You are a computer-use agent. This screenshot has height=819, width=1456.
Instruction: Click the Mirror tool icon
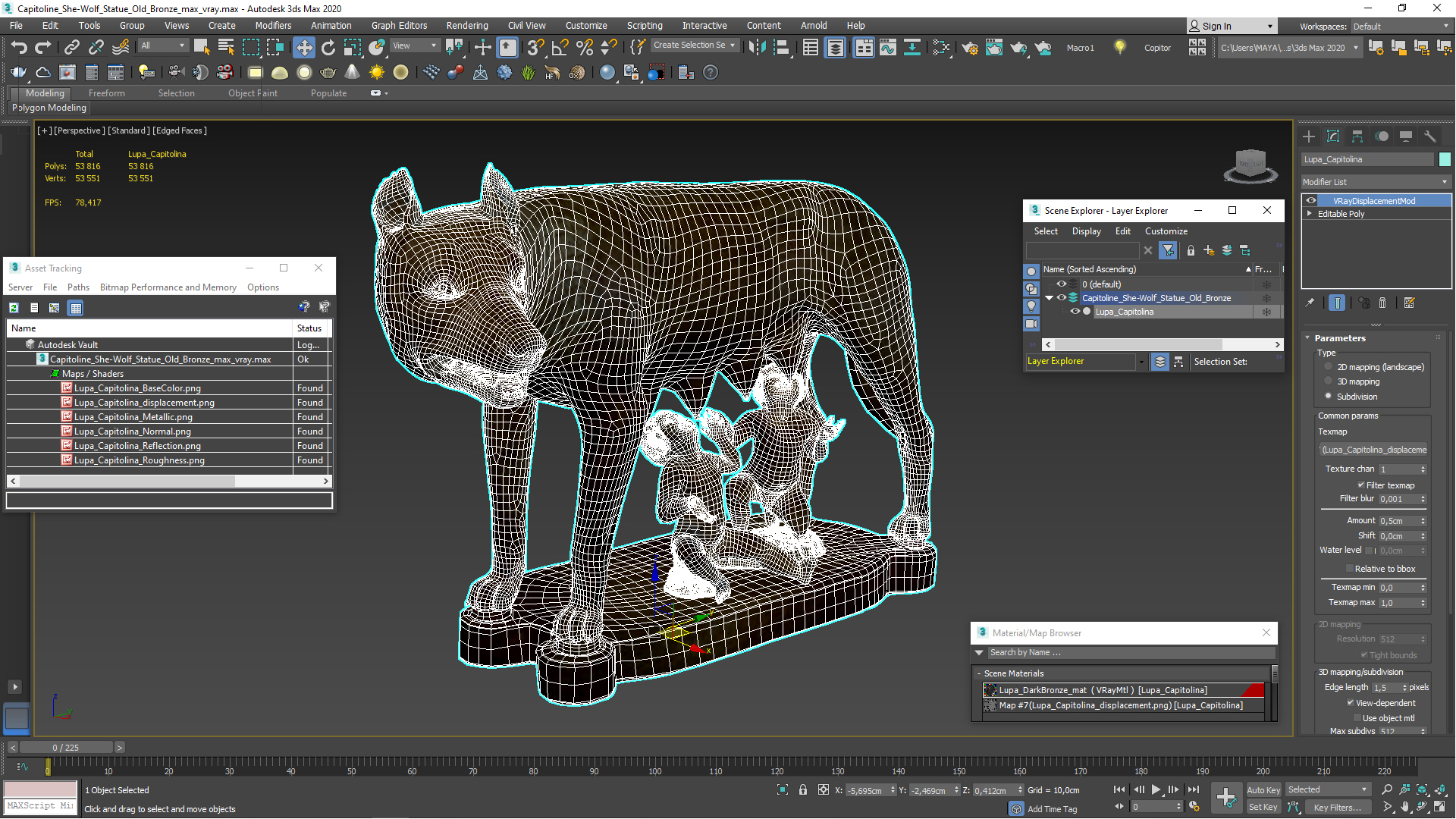(x=757, y=48)
